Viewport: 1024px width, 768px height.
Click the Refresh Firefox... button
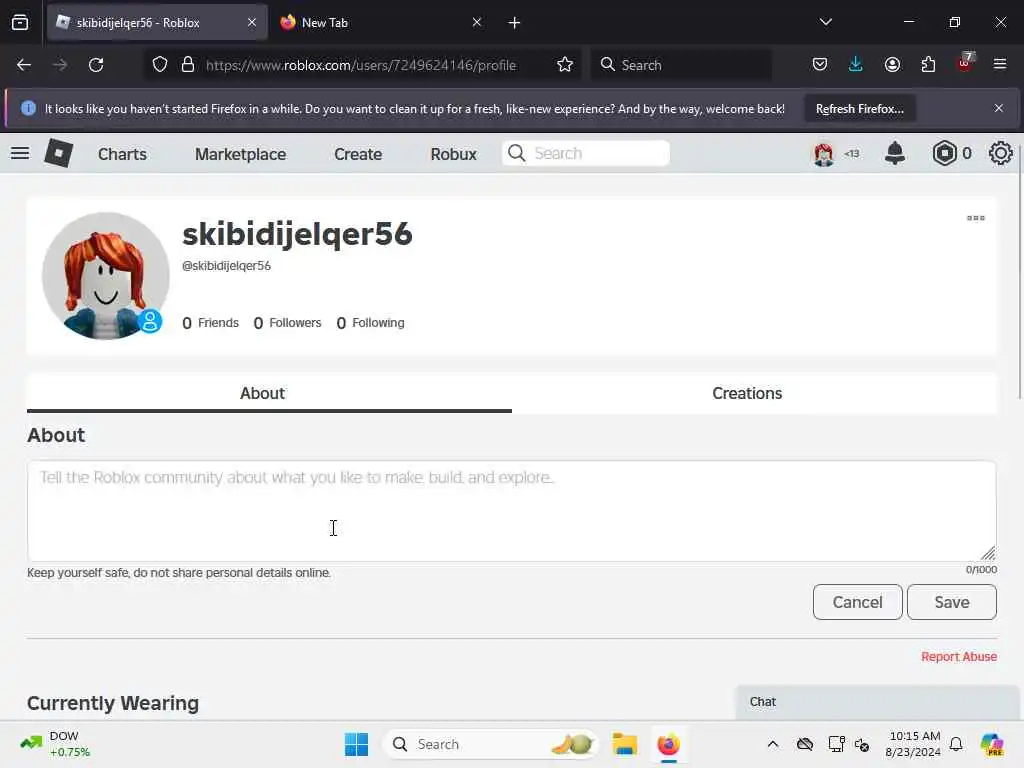click(x=859, y=109)
